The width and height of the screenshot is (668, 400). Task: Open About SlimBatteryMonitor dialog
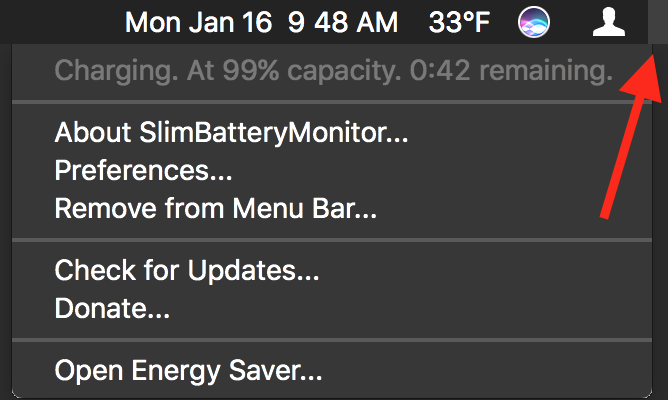231,132
